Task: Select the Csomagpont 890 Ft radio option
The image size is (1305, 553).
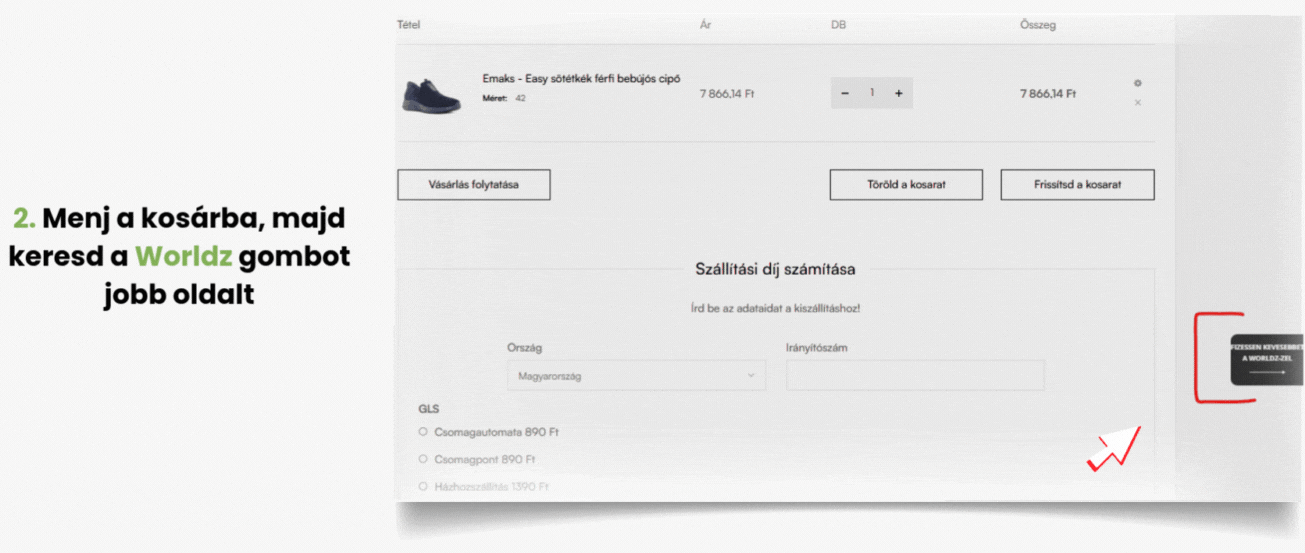Action: tap(423, 459)
